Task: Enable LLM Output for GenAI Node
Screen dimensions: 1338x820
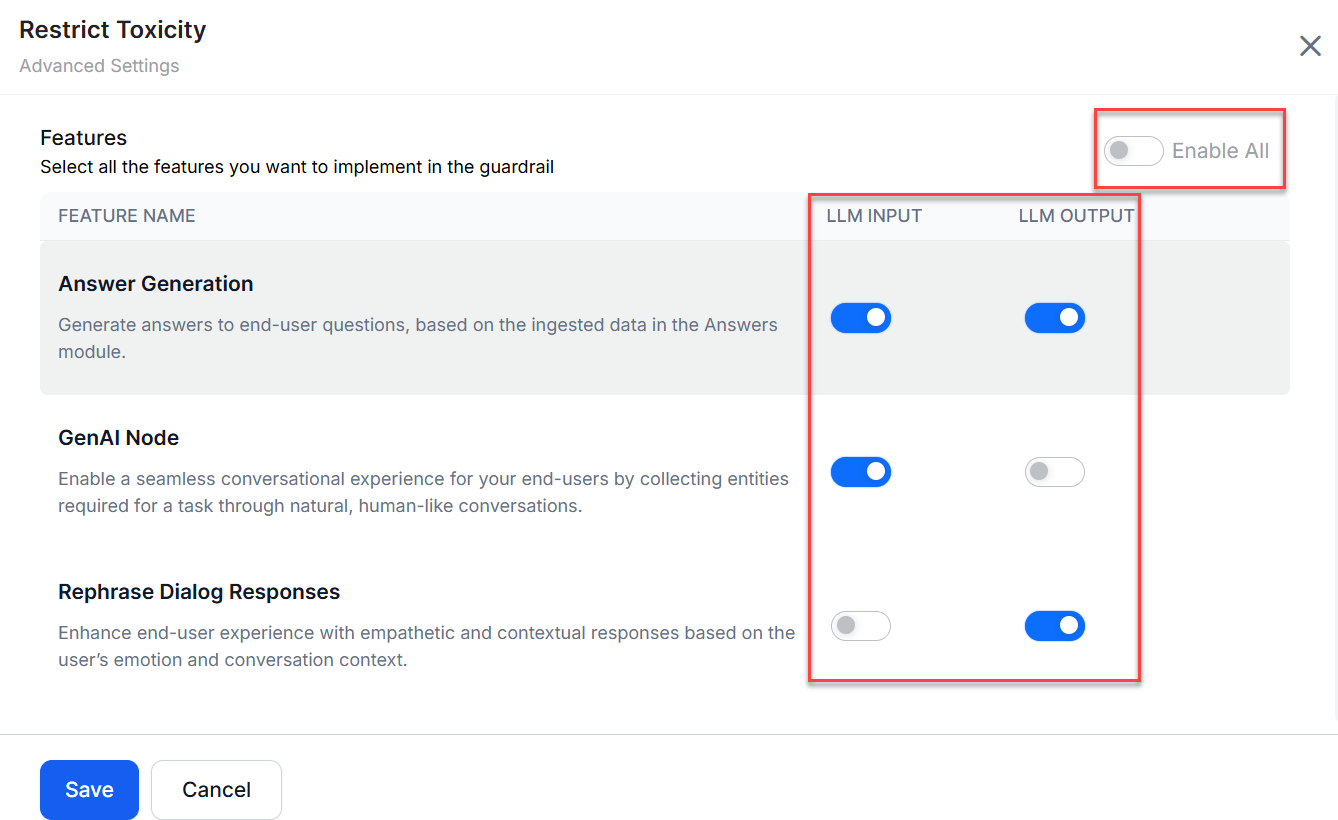Action: click(1054, 472)
